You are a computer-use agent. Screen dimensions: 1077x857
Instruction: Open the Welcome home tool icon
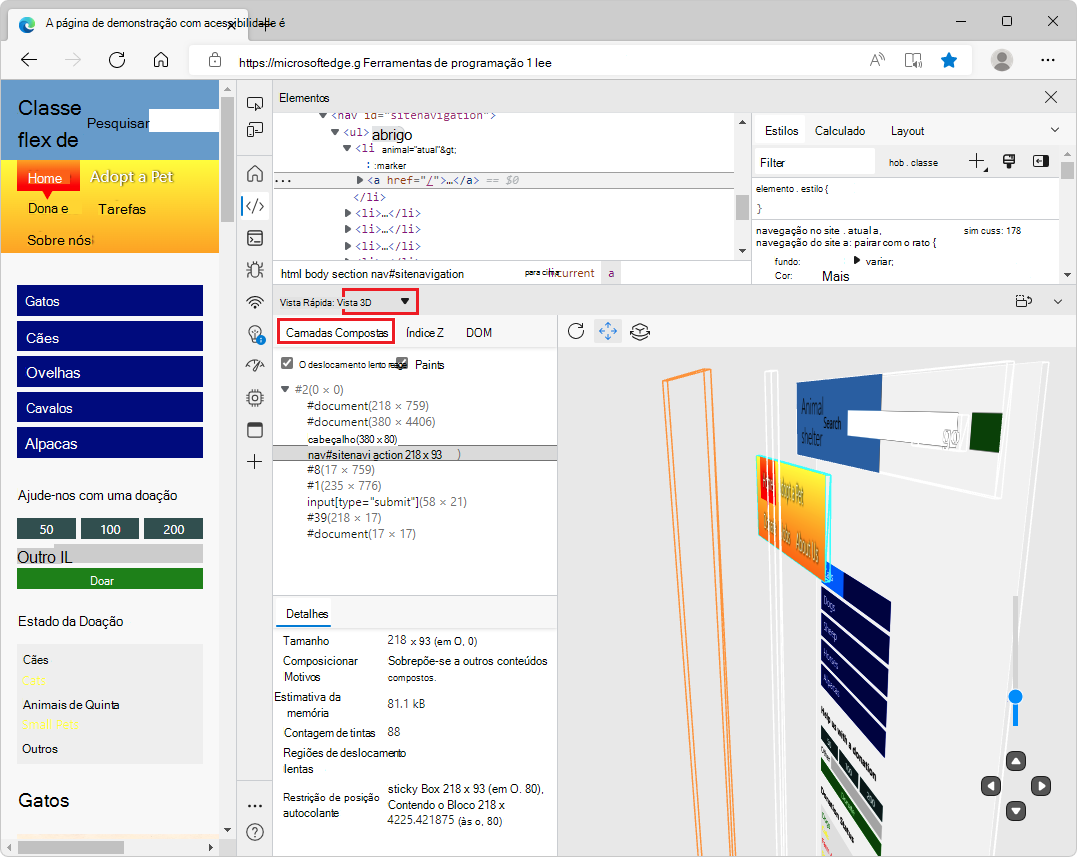tap(255, 174)
